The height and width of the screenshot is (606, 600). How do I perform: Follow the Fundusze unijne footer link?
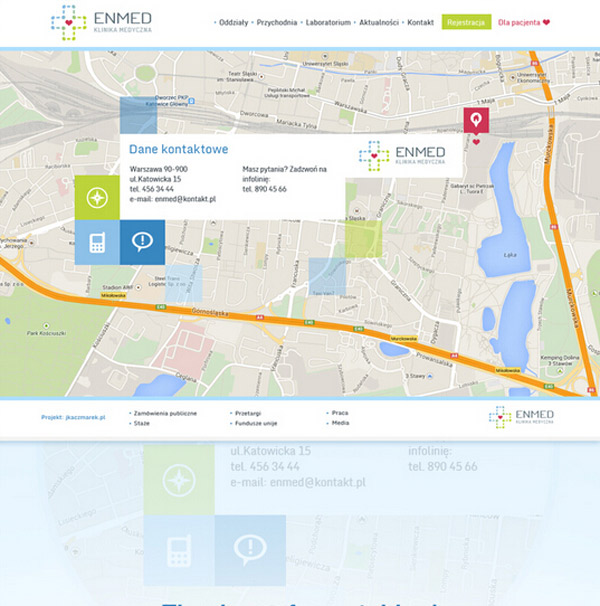pyautogui.click(x=256, y=423)
